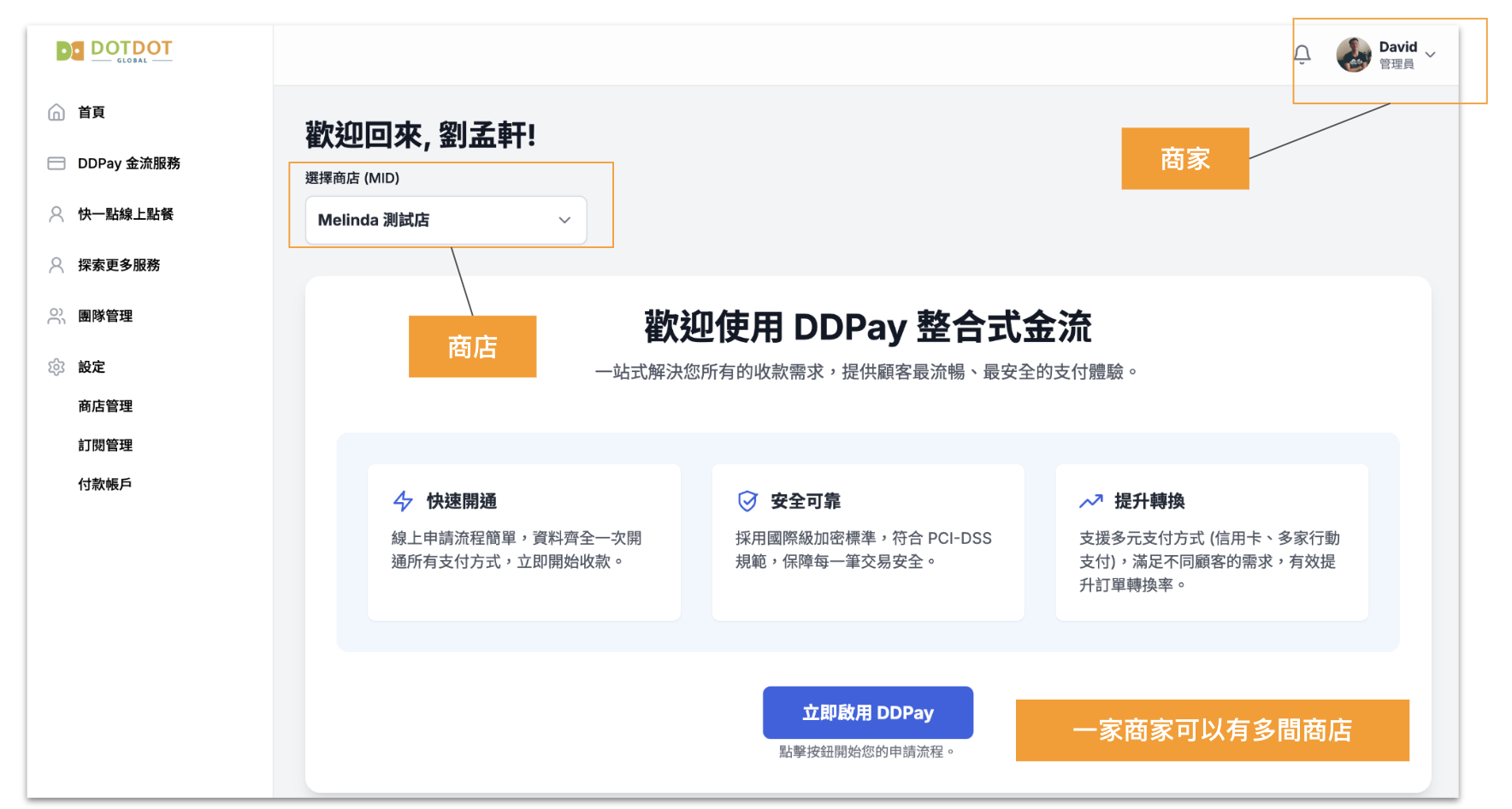Viewport: 1512px width, 809px height.
Task: Click the person icon beside 探索更多服務
Action: (x=56, y=265)
